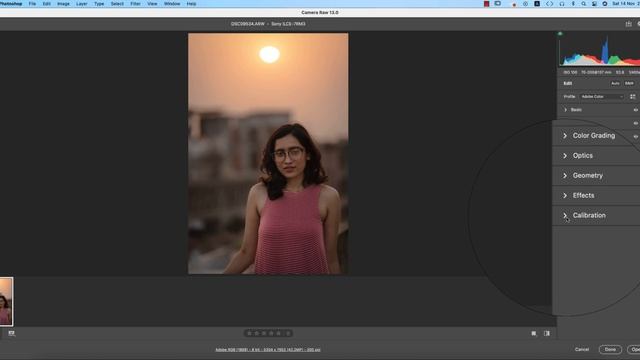Expand the Calibration panel chevron

click(x=565, y=216)
